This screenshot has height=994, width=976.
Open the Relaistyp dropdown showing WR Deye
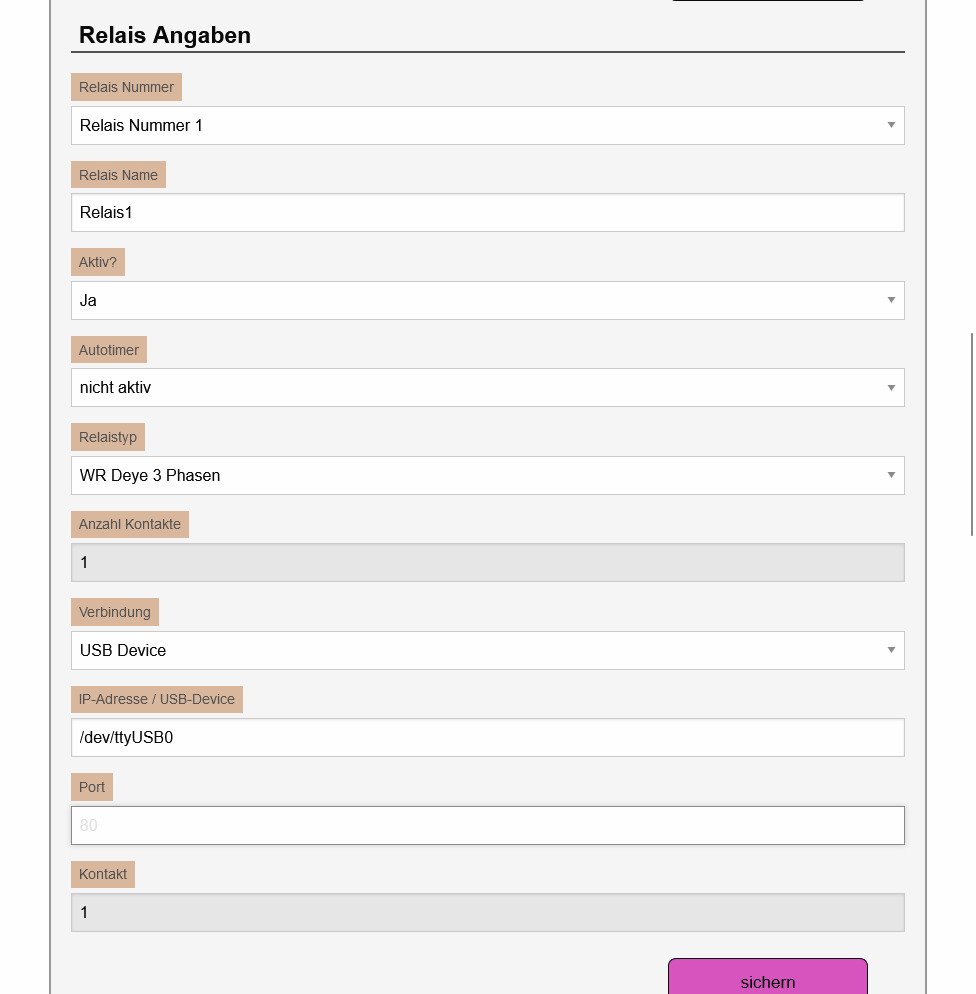point(487,476)
